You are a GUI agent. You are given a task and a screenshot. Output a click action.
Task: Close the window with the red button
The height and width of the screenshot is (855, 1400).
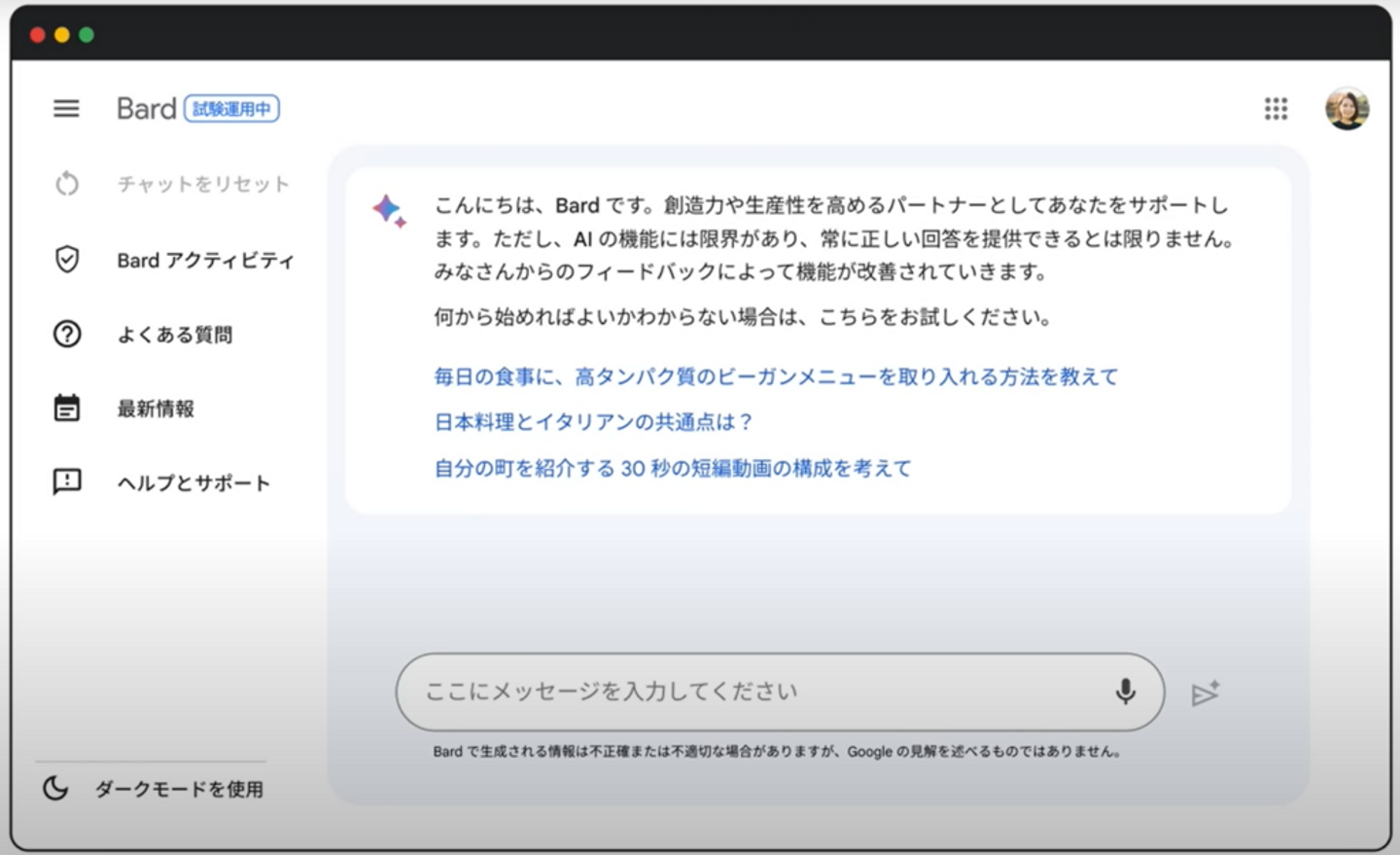tap(38, 35)
